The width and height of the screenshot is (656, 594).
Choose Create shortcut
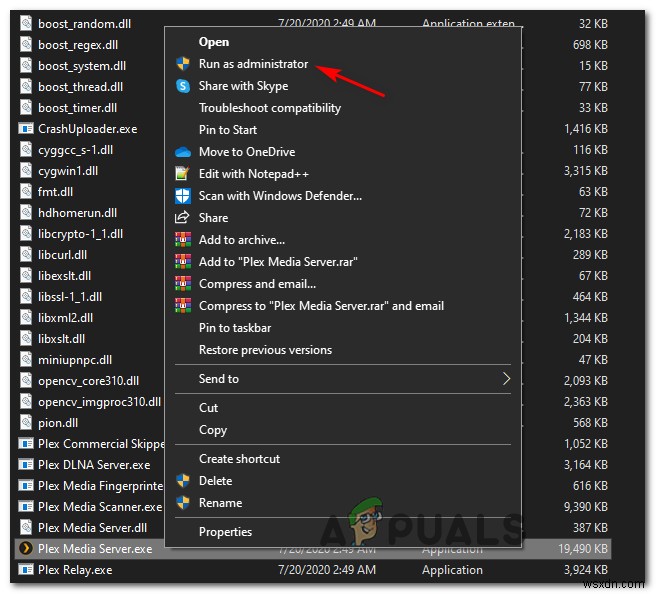(x=239, y=458)
